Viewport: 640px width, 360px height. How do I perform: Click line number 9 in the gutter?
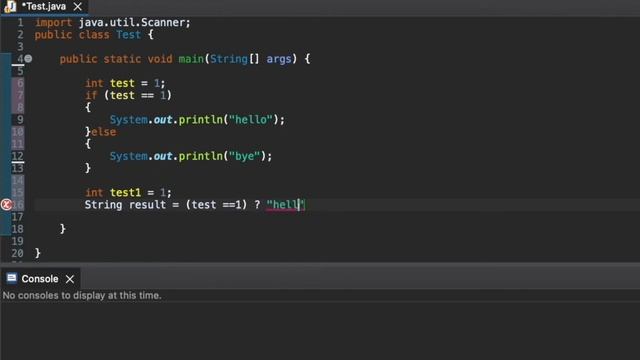[20, 120]
